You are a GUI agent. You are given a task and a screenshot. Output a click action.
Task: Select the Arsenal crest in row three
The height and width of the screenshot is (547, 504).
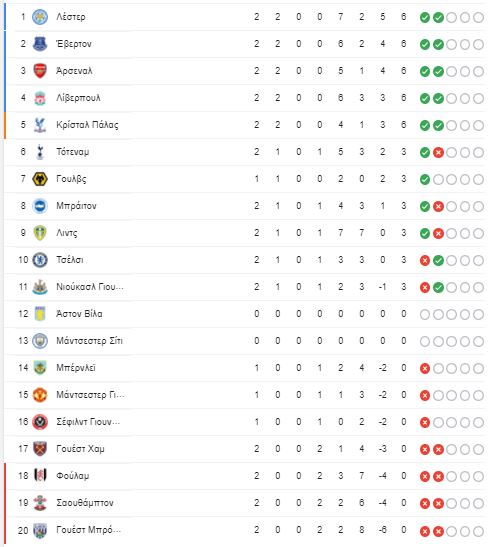[40, 71]
